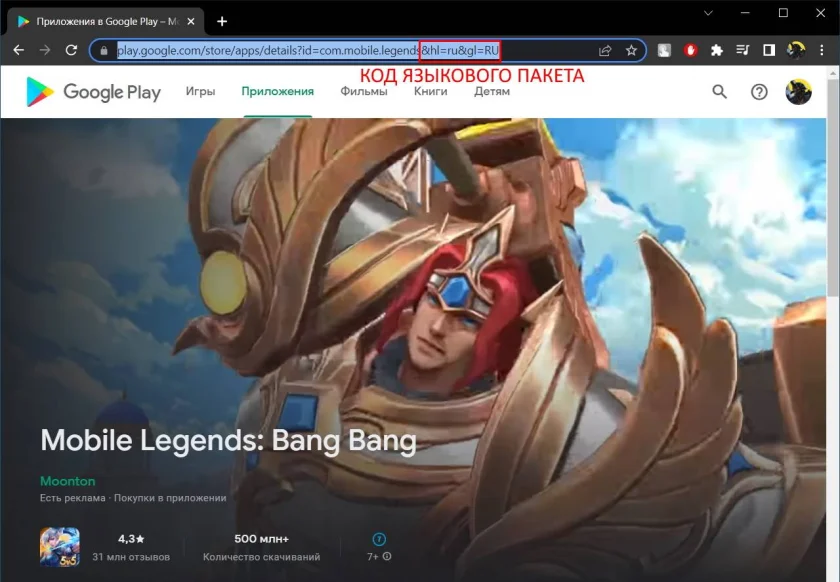Image resolution: width=840 pixels, height=582 pixels.
Task: Switch to the Игры tab
Action: pyautogui.click(x=200, y=92)
